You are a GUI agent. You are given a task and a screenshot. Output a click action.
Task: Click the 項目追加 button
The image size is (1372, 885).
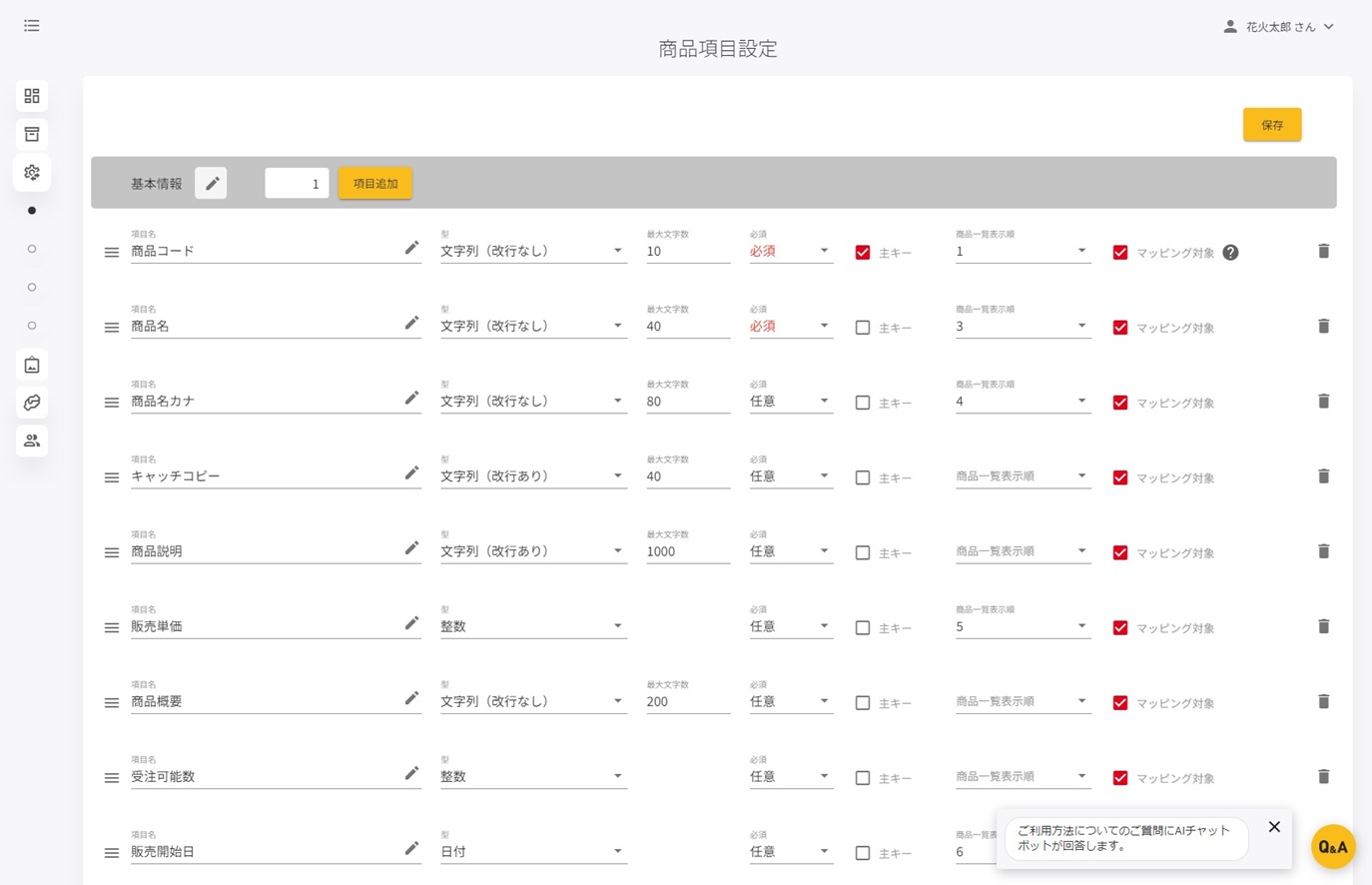(374, 183)
